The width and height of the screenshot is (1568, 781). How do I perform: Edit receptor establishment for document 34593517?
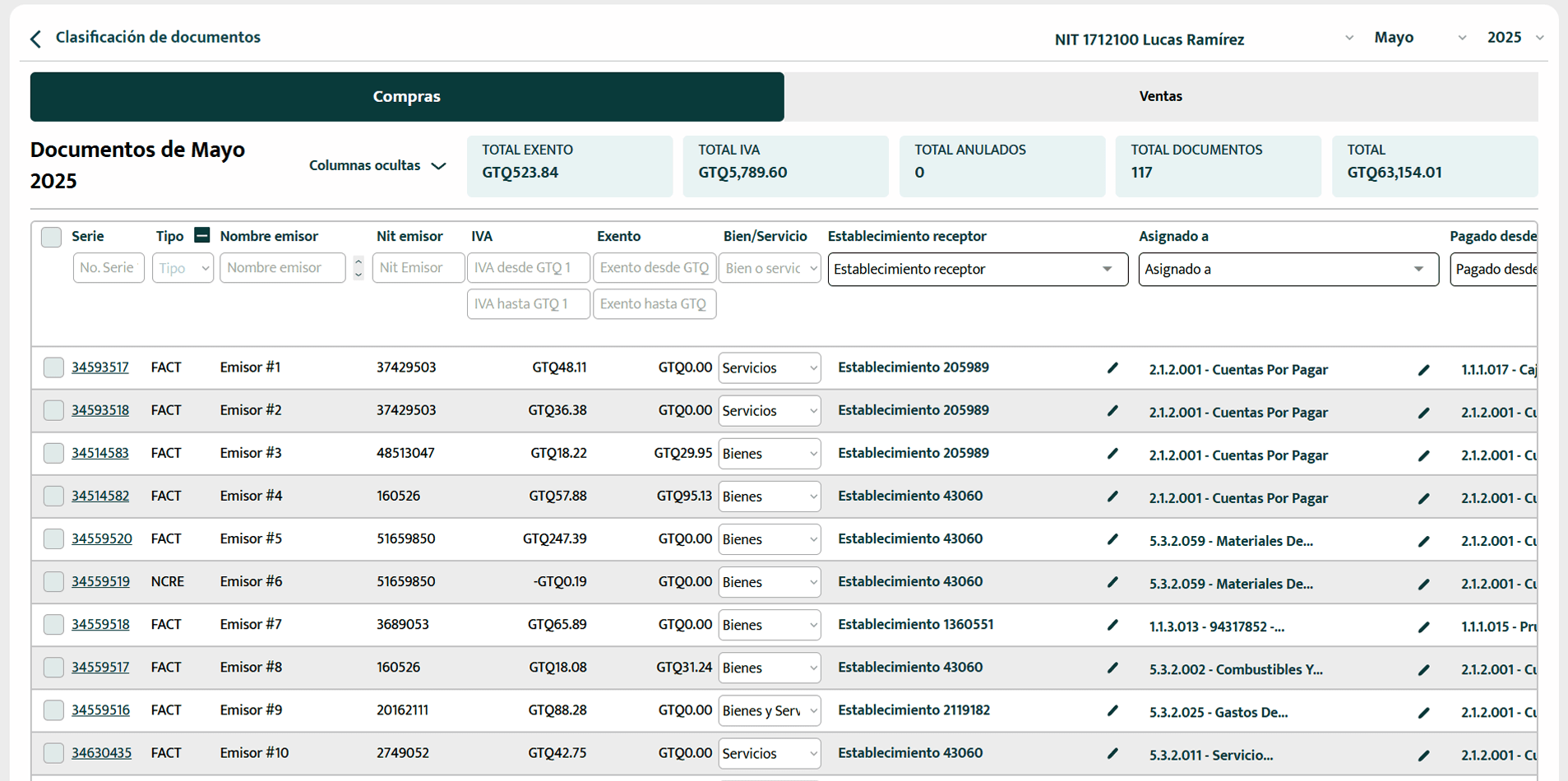click(x=1112, y=368)
